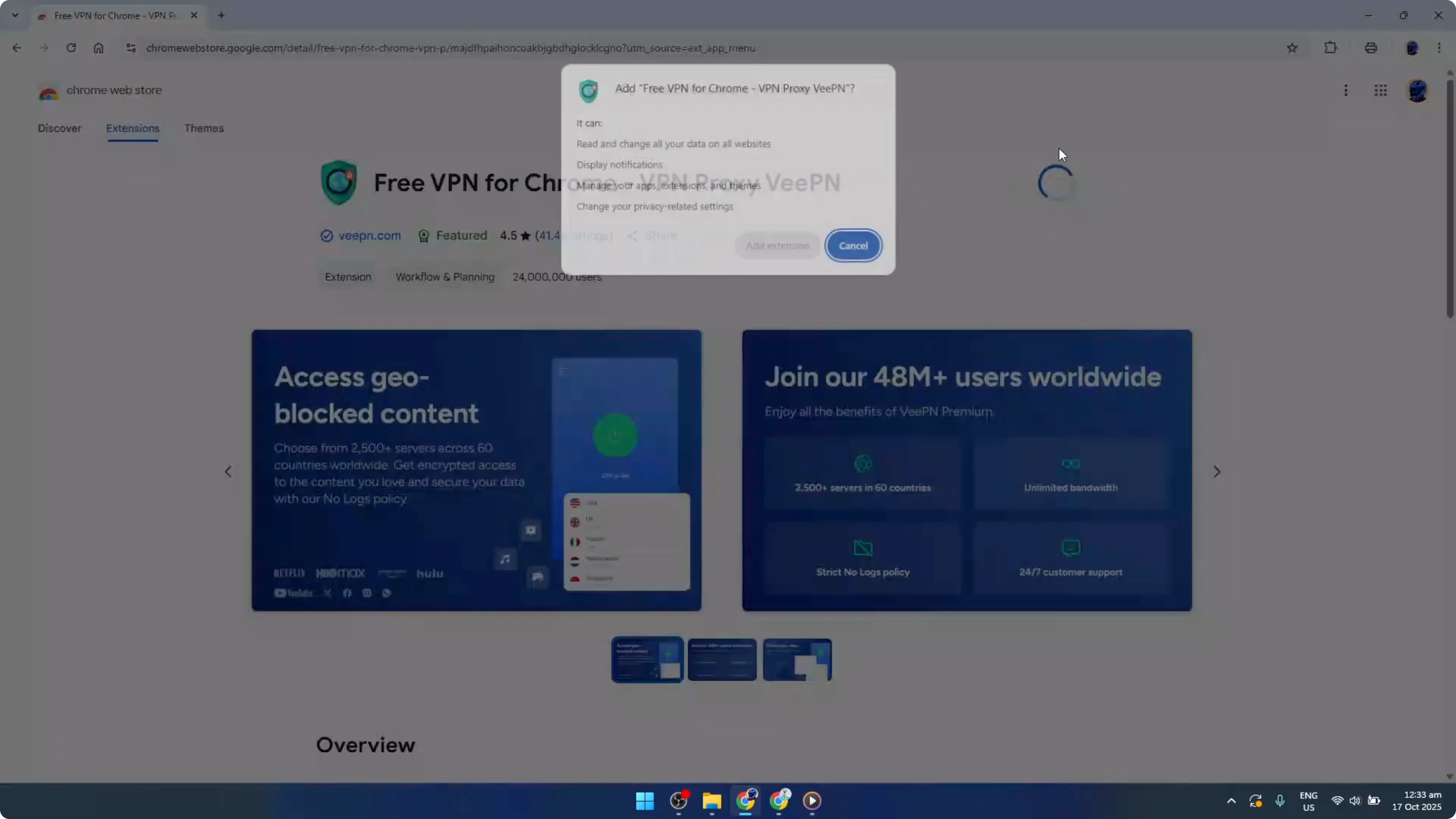This screenshot has height=819, width=1456.
Task: Open the Extensions puzzle icon menu
Action: point(1331,48)
